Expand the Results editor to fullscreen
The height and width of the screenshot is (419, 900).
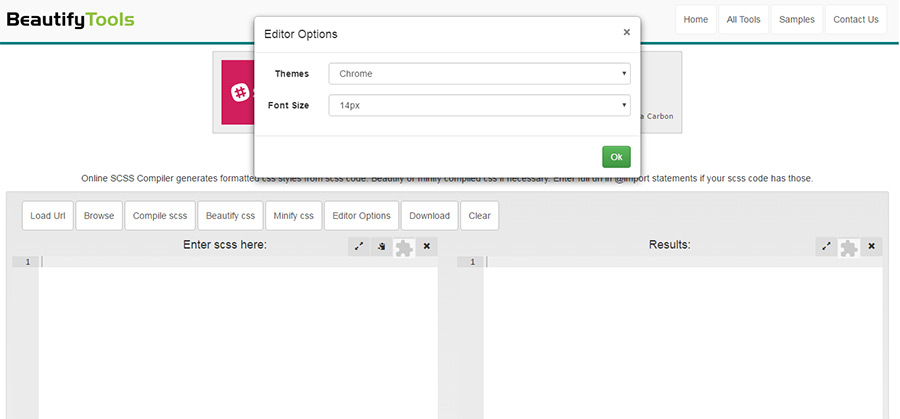pos(826,246)
